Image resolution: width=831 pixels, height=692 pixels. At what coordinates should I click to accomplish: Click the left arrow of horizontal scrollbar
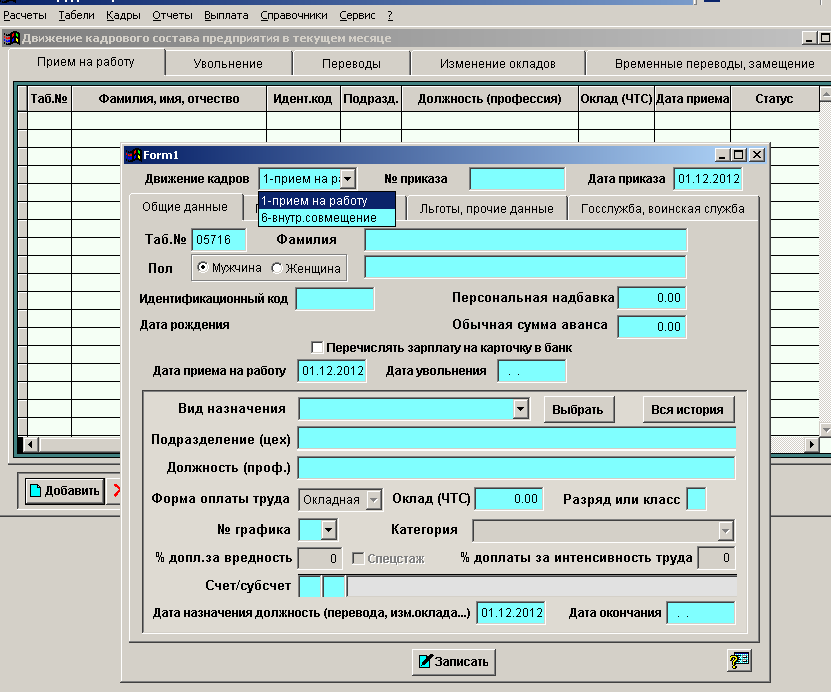click(x=31, y=444)
